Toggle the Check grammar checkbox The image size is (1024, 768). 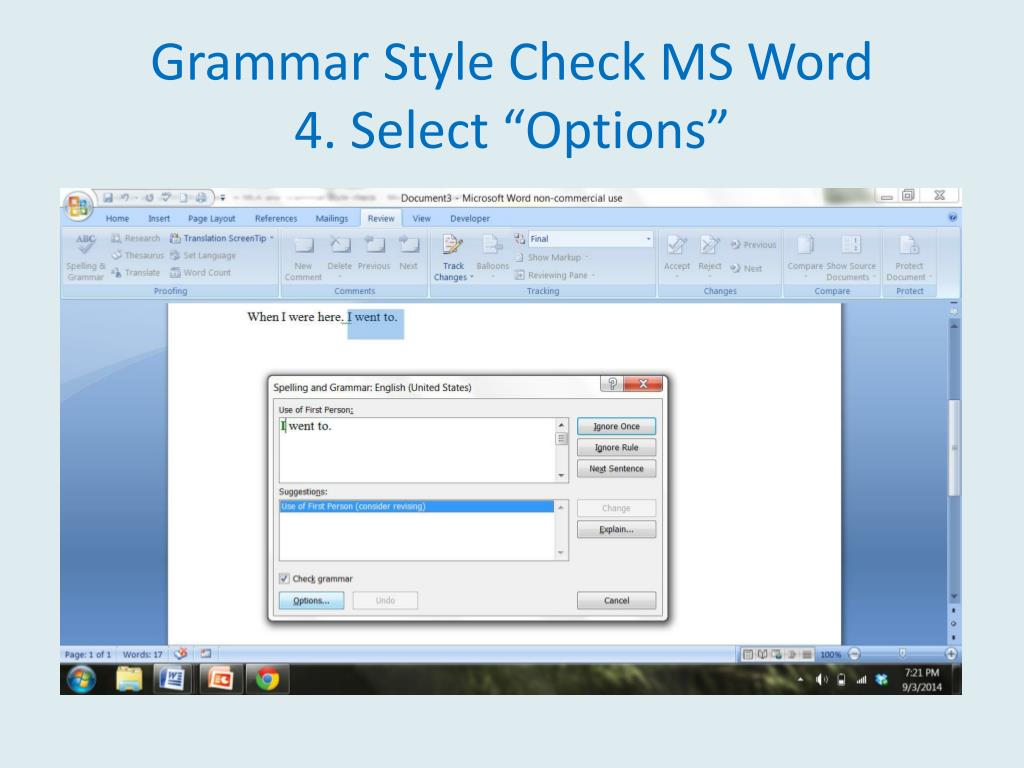(284, 579)
